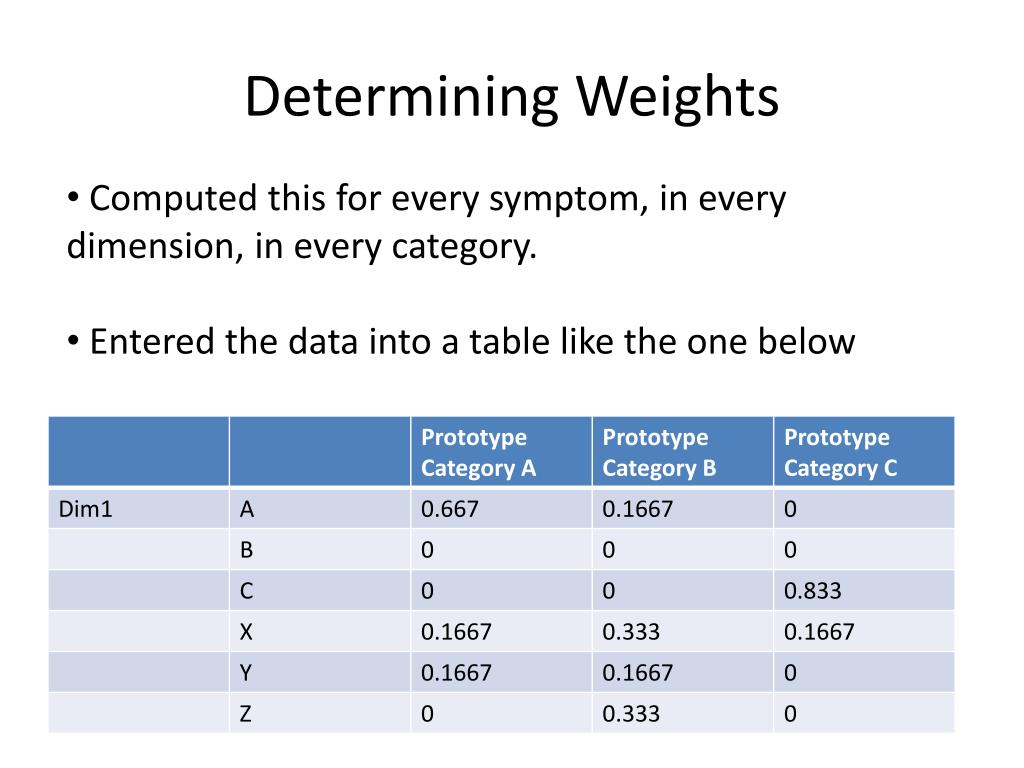Click the Entered the data bullet text
Viewport: 1024px width, 768px height.
pyautogui.click(x=461, y=341)
